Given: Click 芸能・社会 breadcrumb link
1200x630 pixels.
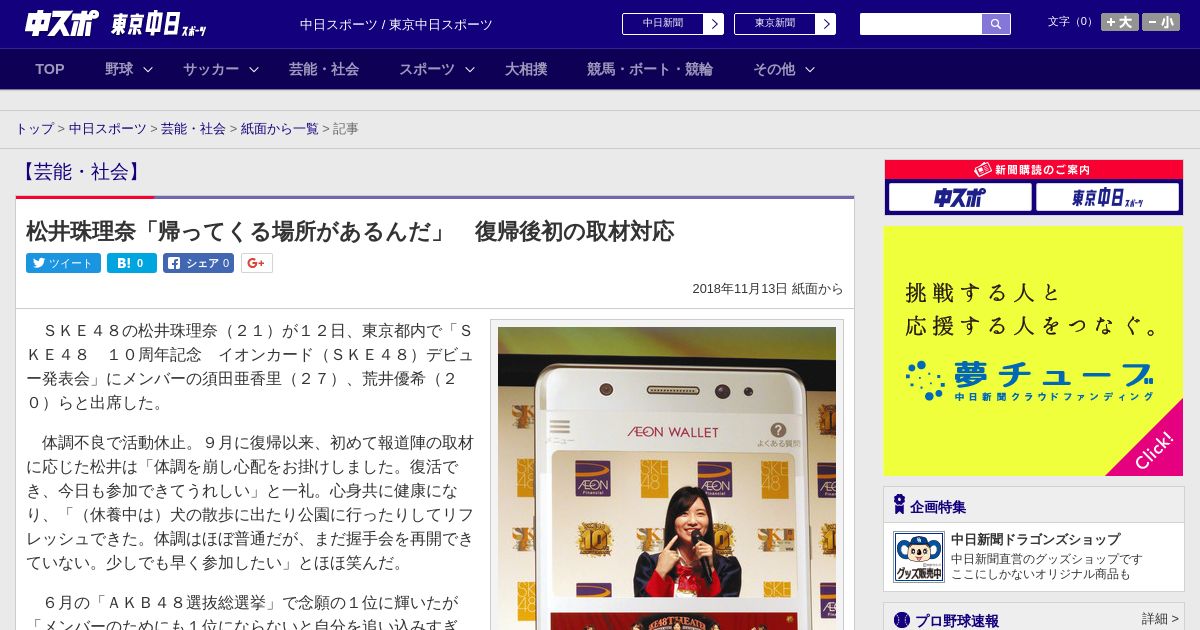Looking at the screenshot, I should click(x=193, y=129).
